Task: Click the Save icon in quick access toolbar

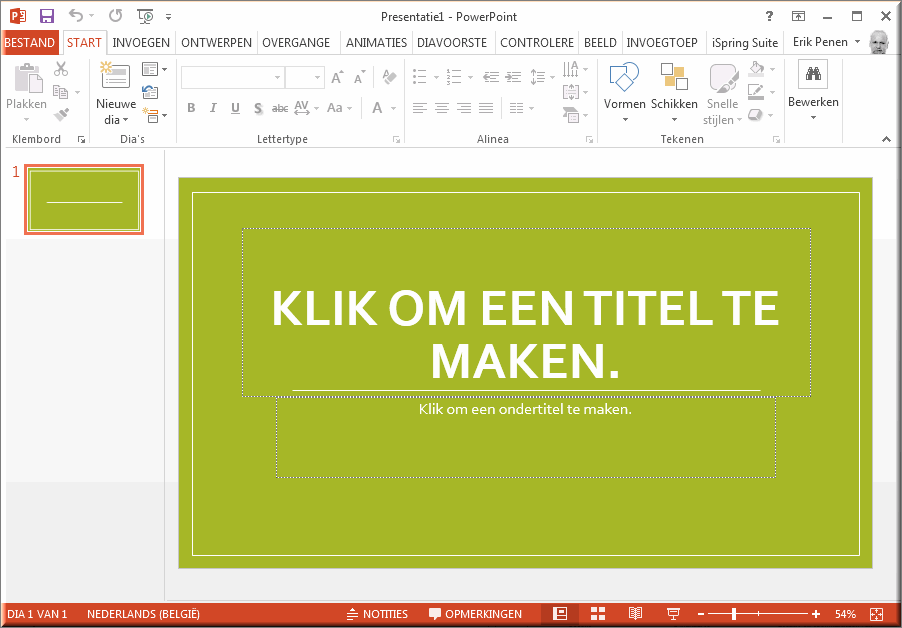Action: 46,16
